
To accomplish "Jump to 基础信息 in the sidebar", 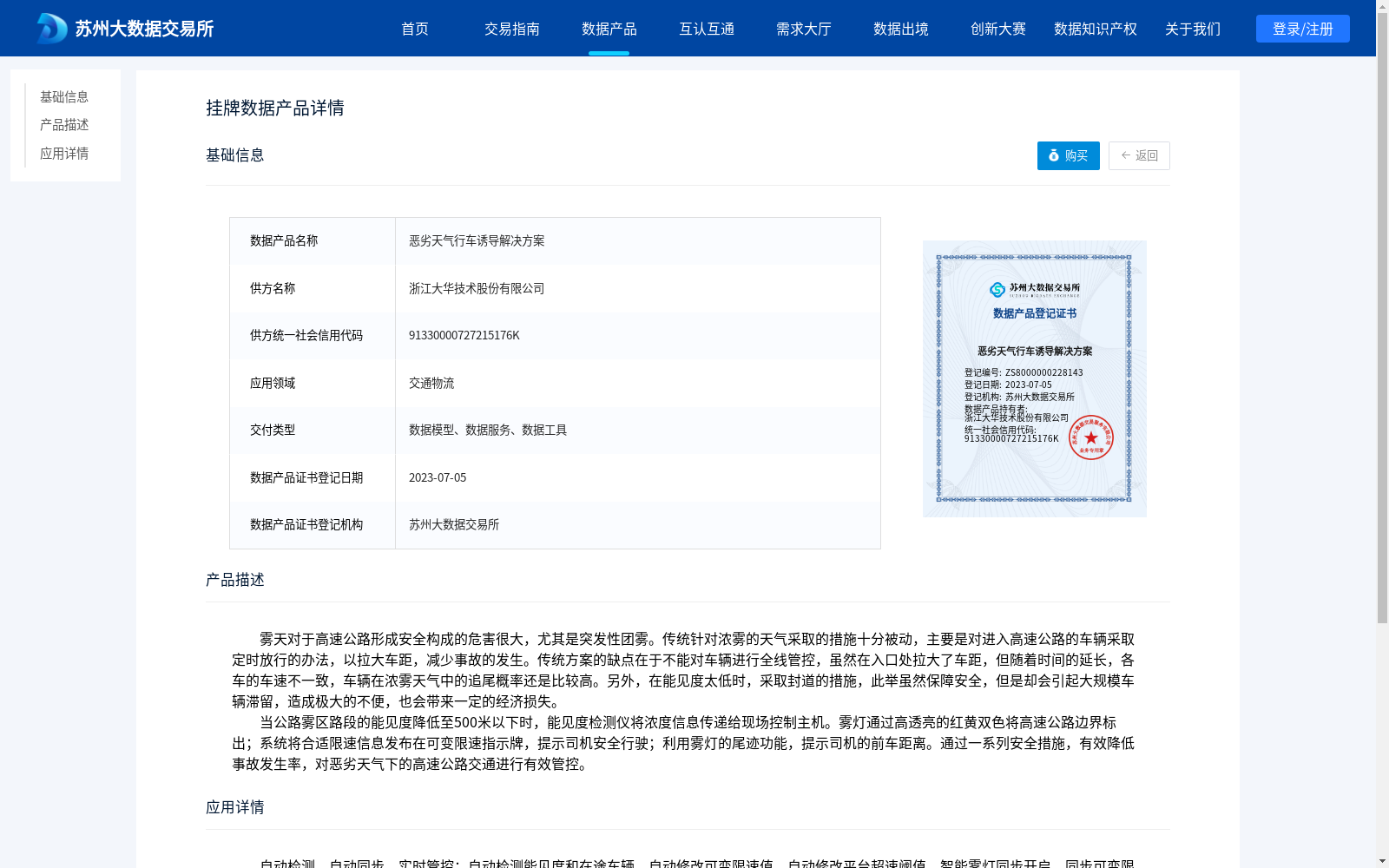I will coord(64,96).
